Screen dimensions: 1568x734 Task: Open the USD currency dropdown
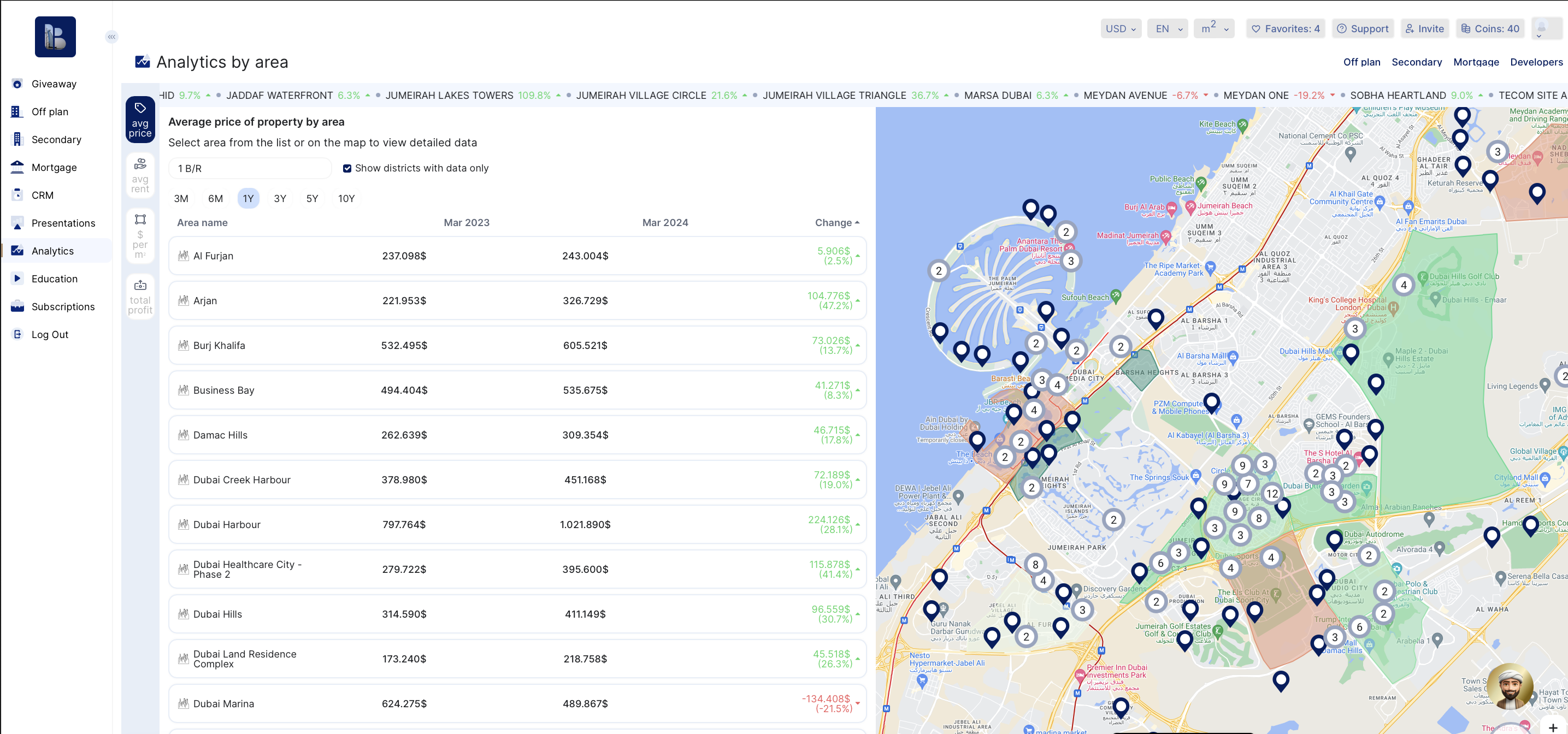tap(1120, 28)
